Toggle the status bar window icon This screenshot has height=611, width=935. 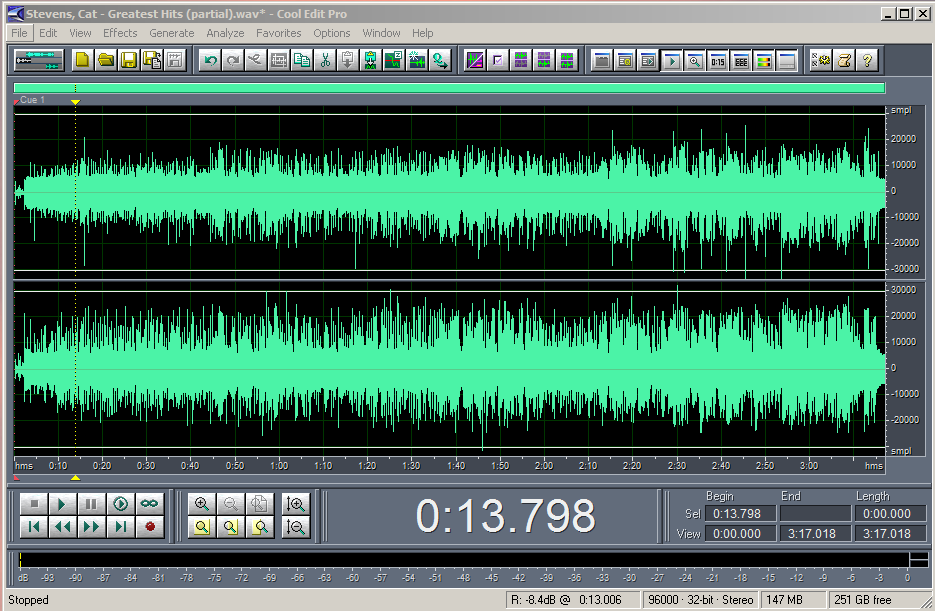point(787,60)
